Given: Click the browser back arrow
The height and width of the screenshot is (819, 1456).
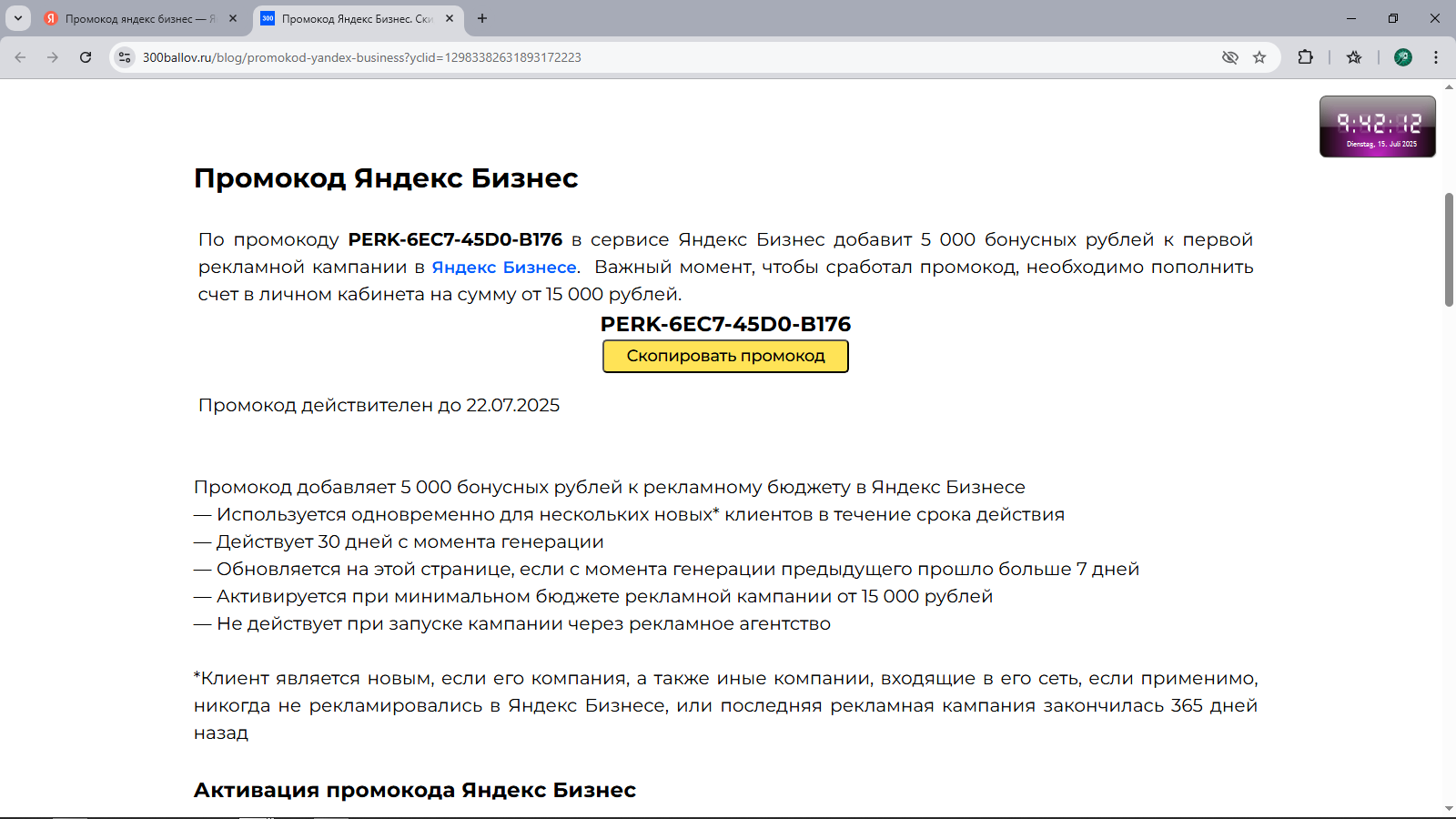Looking at the screenshot, I should click(x=20, y=57).
